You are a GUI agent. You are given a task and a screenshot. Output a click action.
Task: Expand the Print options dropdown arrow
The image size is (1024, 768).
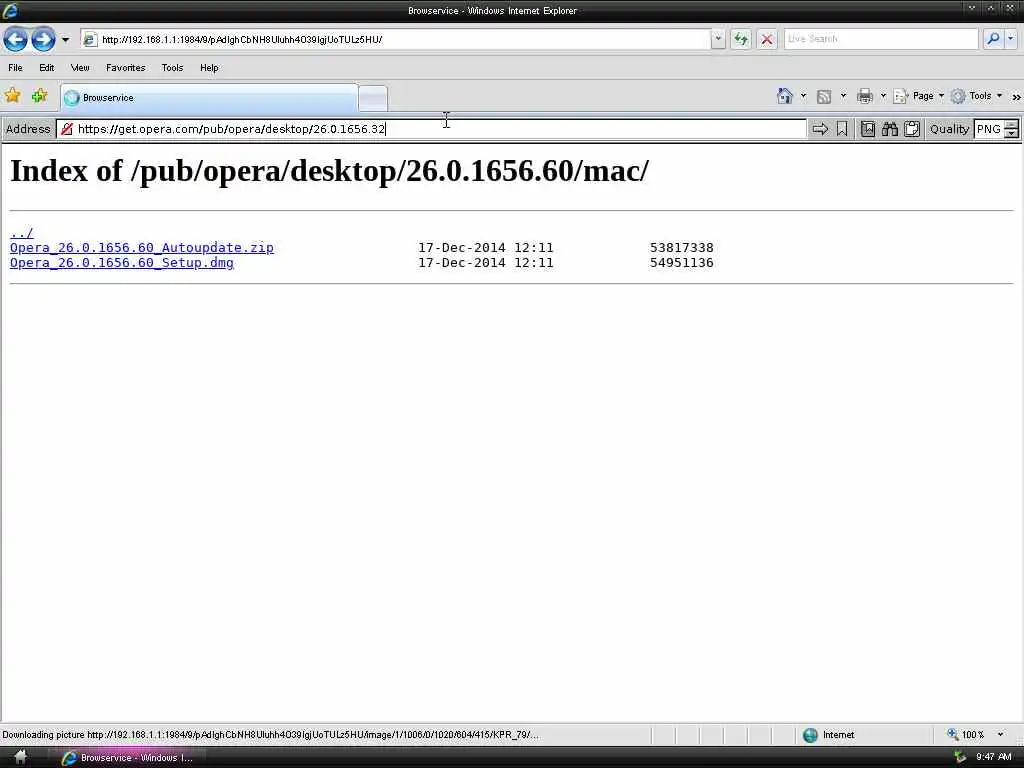(x=883, y=96)
